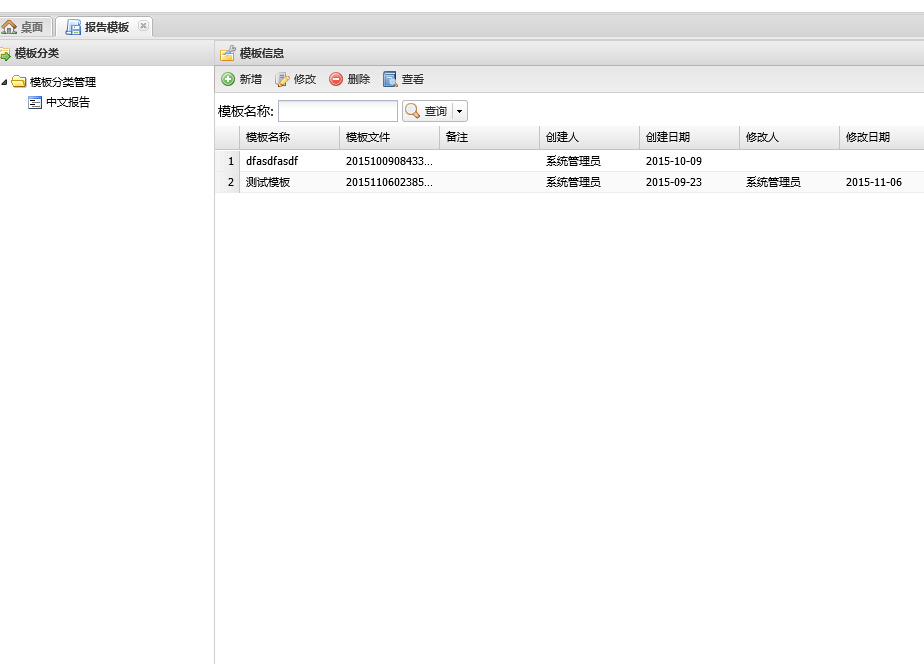Click the 修改日期 column header
Screen dimensions: 924x664
868,137
